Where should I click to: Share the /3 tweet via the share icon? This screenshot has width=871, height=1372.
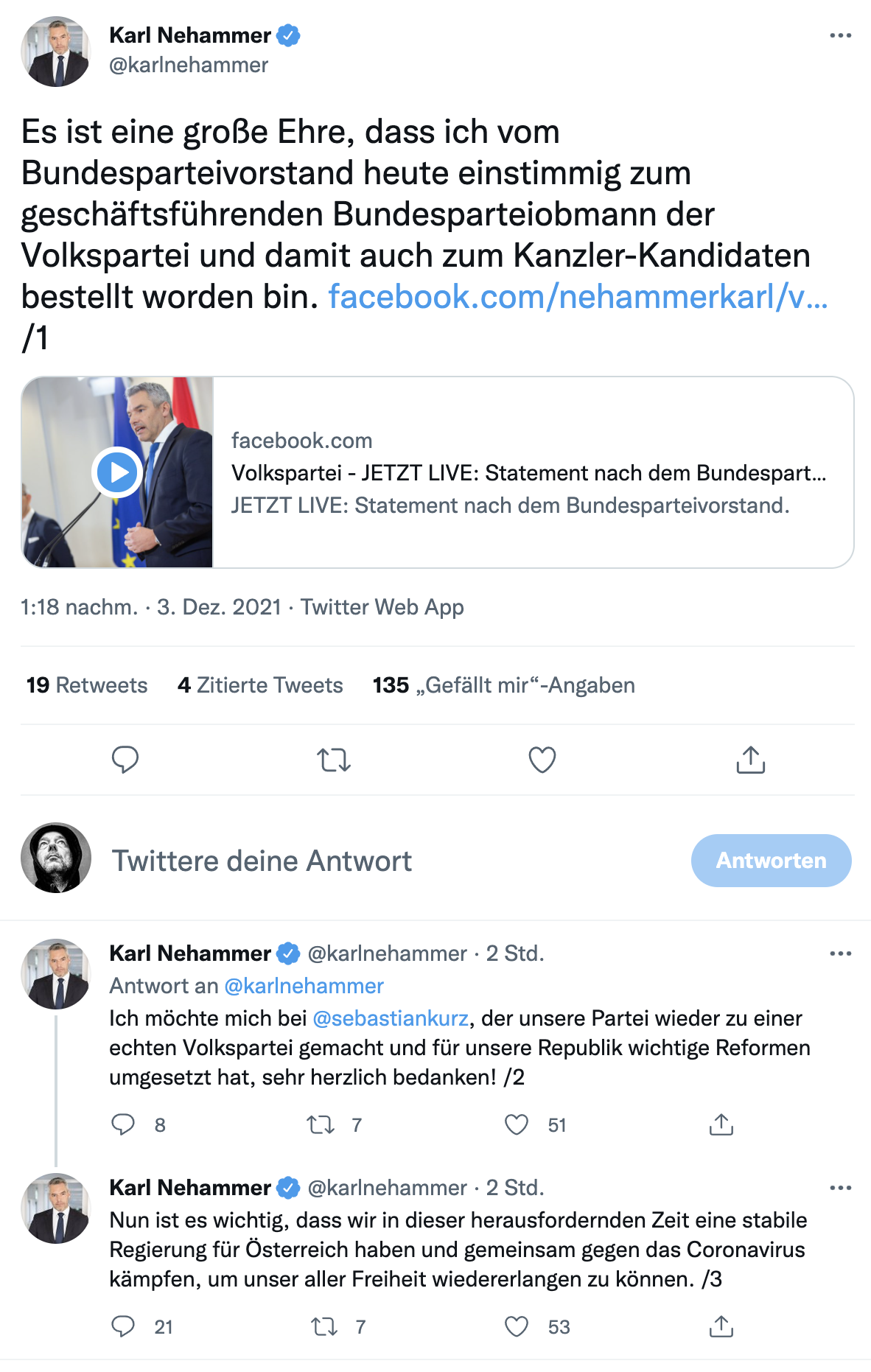721,1326
